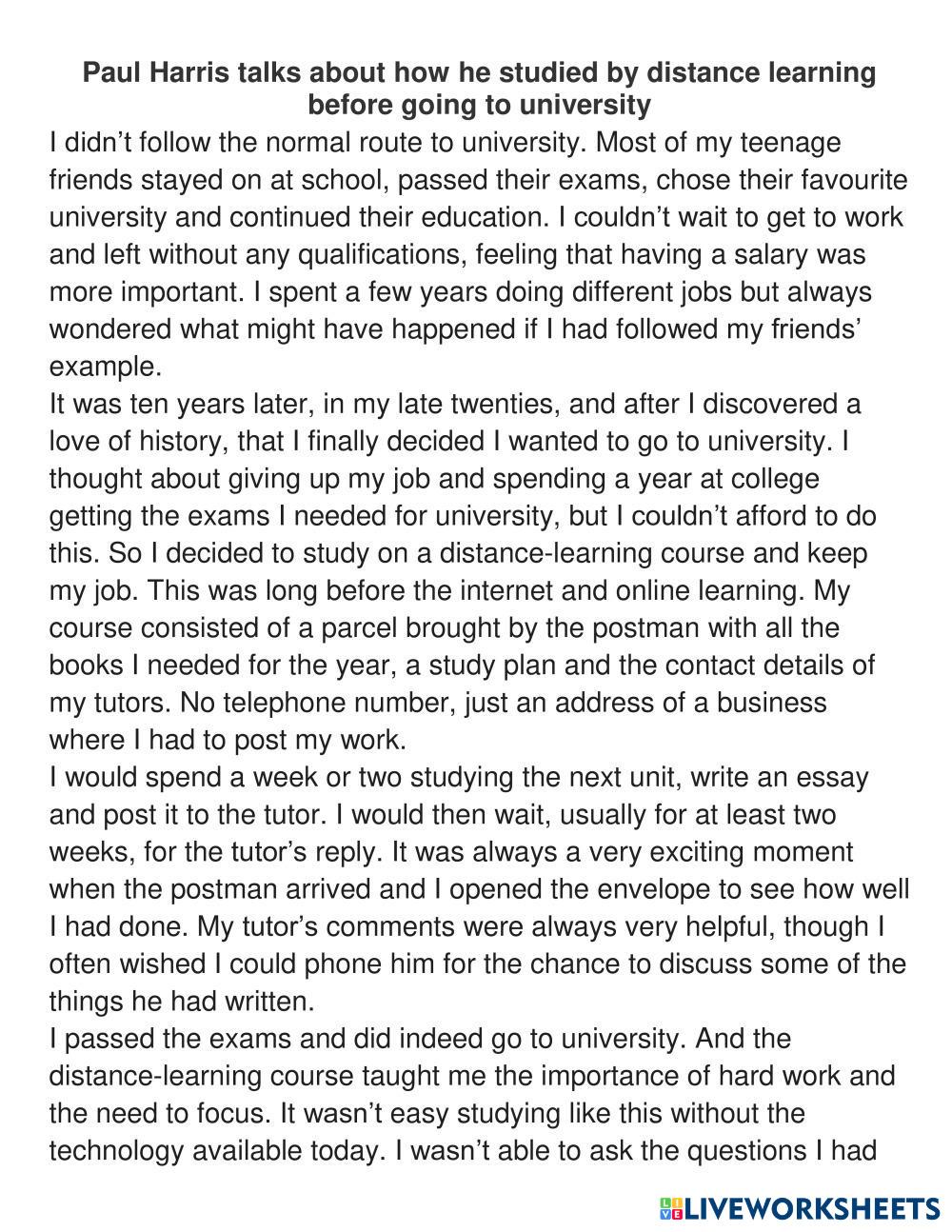The width and height of the screenshot is (952, 1232).
Task: Click the title line 'before going to university'
Action: pos(479,104)
